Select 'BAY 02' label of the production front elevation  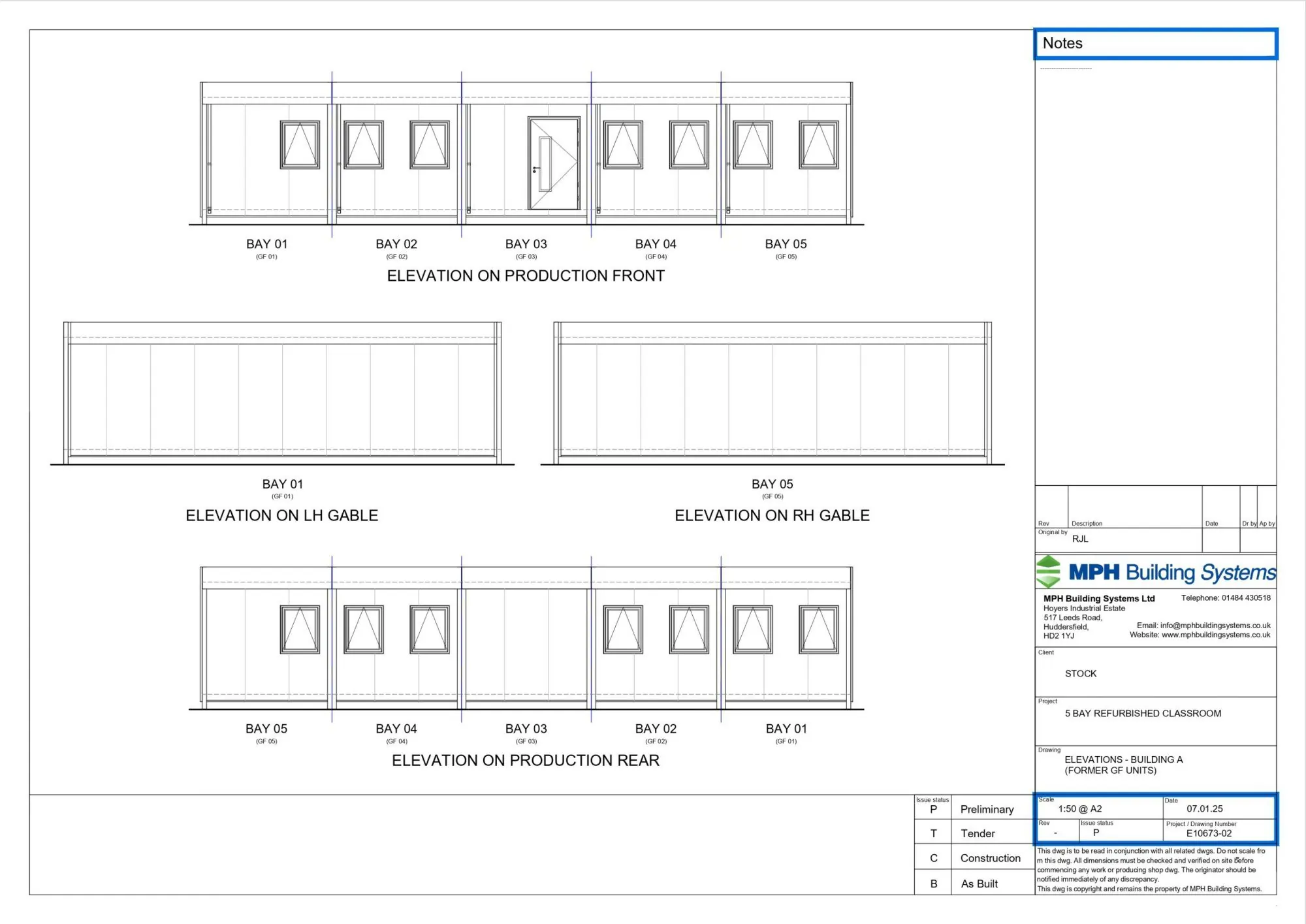396,244
